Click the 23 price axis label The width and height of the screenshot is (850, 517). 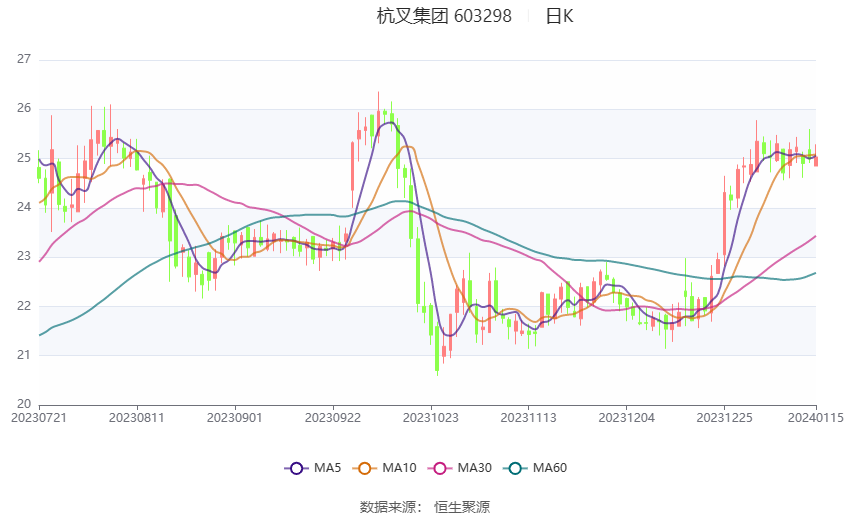(24, 256)
